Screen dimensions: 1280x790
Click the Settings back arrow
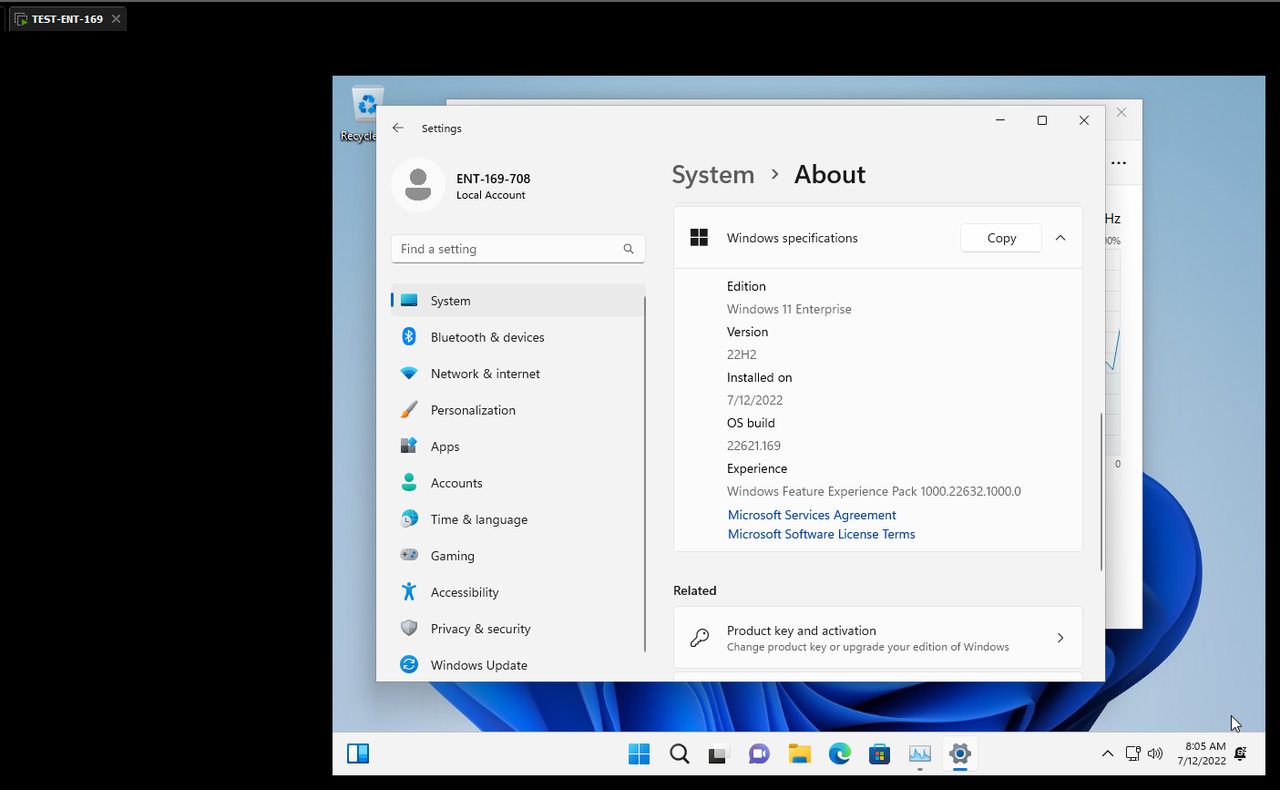pyautogui.click(x=398, y=128)
